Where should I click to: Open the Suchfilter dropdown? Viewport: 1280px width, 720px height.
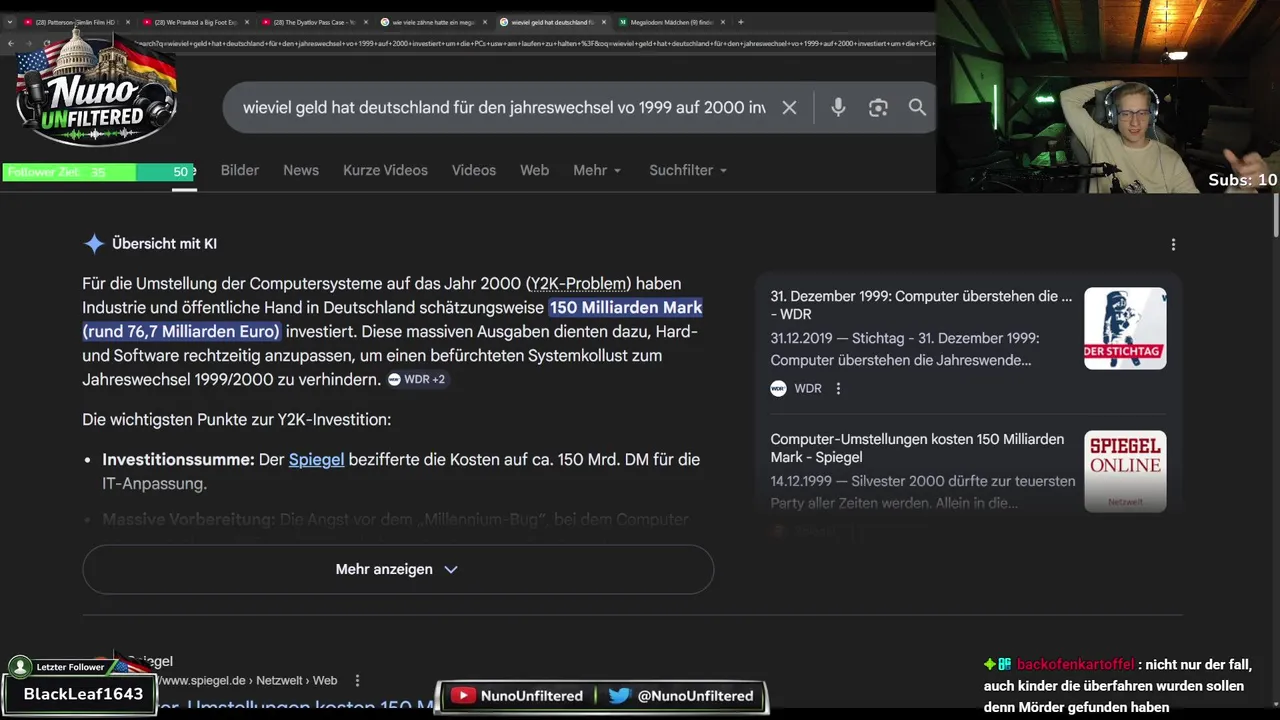(688, 170)
